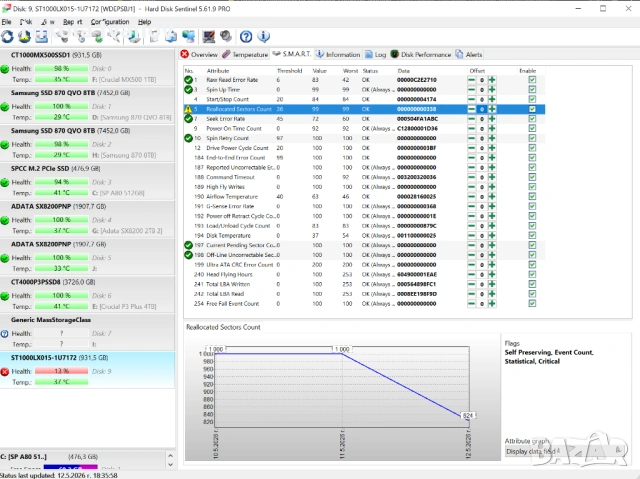Click the speaker sound toolbar icon
Screen dimensions: 640x479
pyautogui.click(x=226, y=37)
